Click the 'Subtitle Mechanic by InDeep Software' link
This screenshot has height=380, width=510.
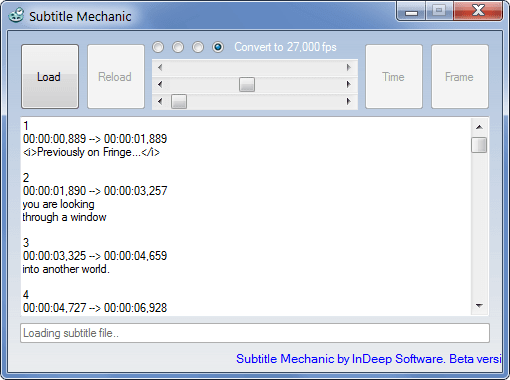(x=368, y=359)
